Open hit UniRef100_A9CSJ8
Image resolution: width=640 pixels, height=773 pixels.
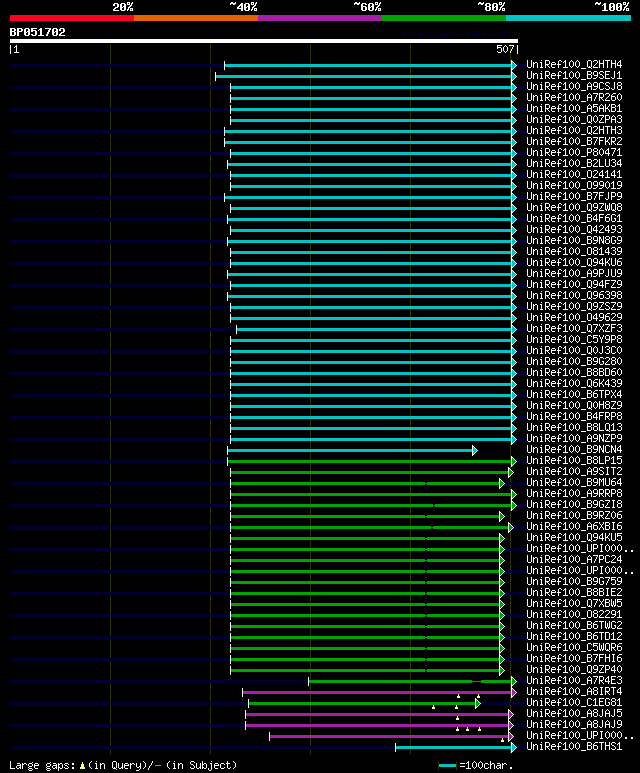tap(574, 86)
